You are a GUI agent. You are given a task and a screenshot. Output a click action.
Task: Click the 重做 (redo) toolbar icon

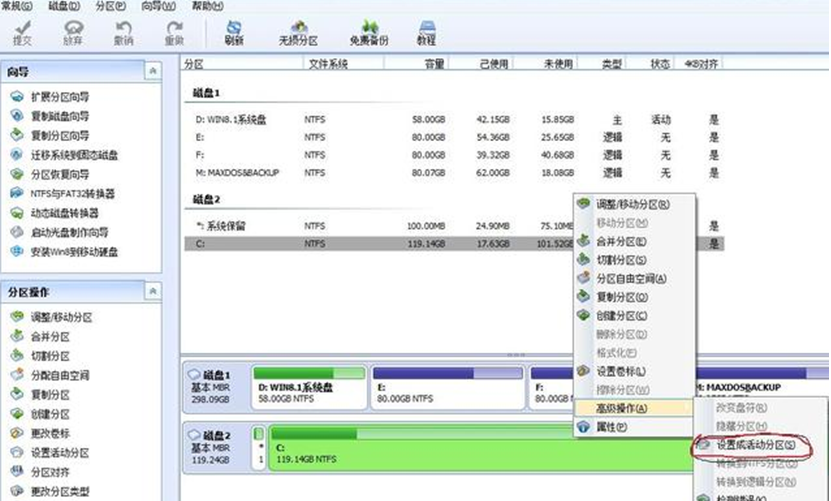click(x=173, y=32)
